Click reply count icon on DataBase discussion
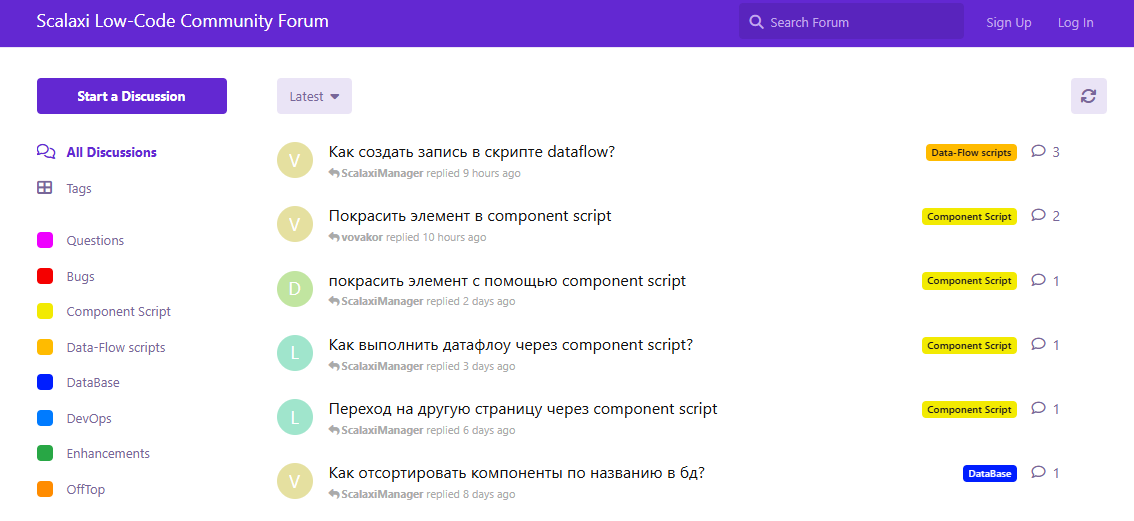Image resolution: width=1134 pixels, height=521 pixels. 1038,473
